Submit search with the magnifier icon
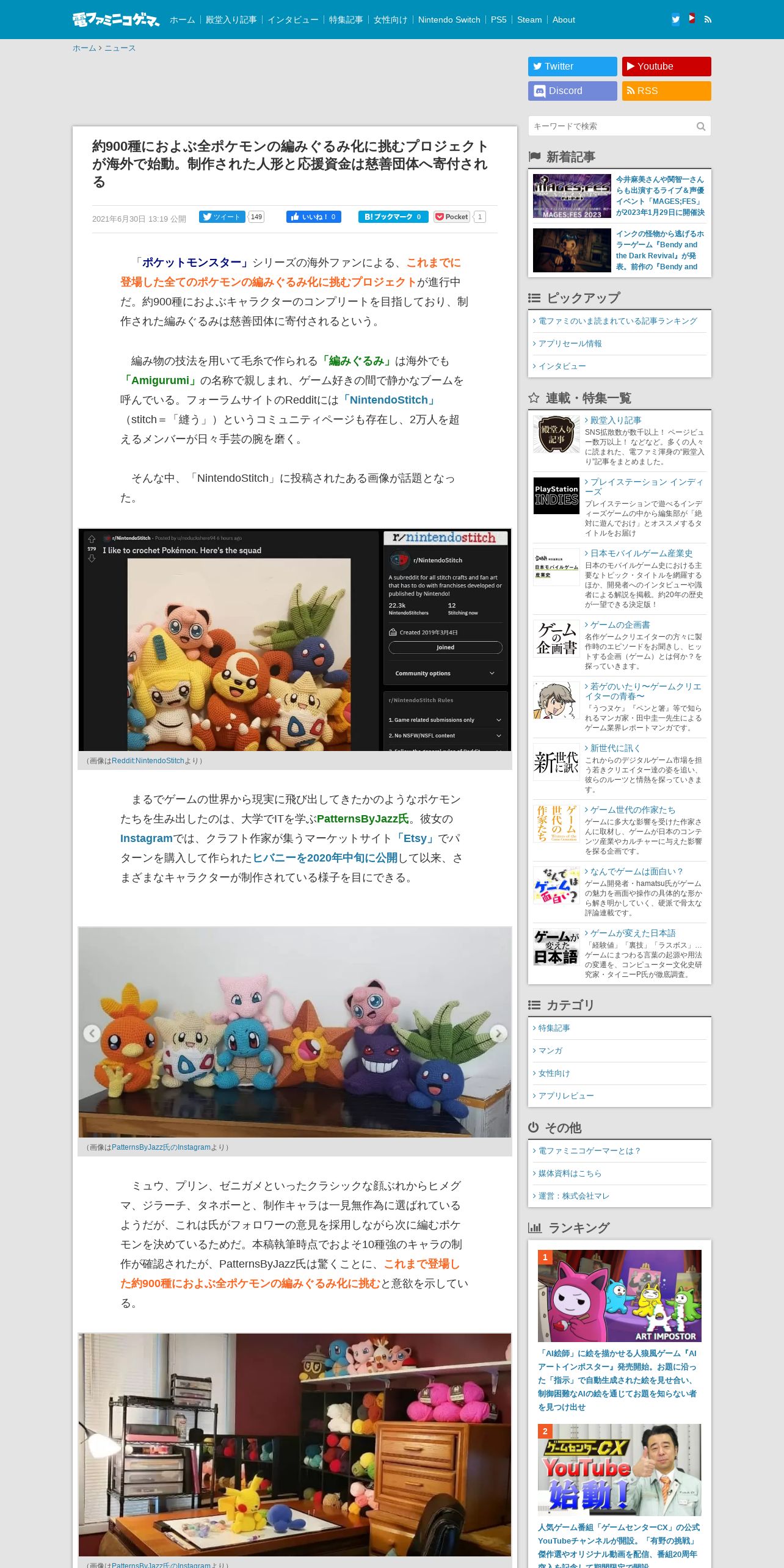784x1568 pixels. 701,126
